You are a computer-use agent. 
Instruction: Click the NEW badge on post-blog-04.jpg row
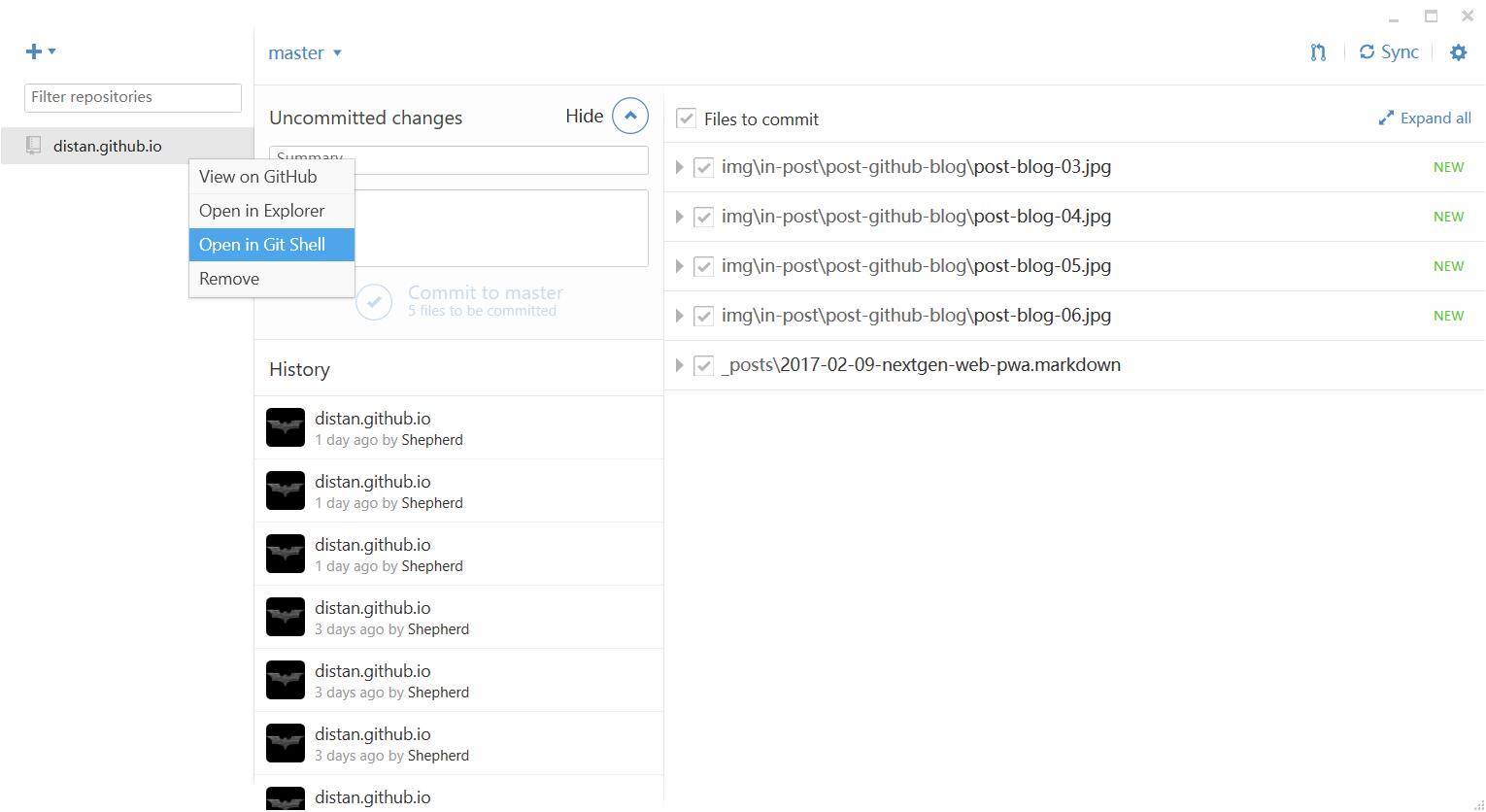pyautogui.click(x=1448, y=217)
